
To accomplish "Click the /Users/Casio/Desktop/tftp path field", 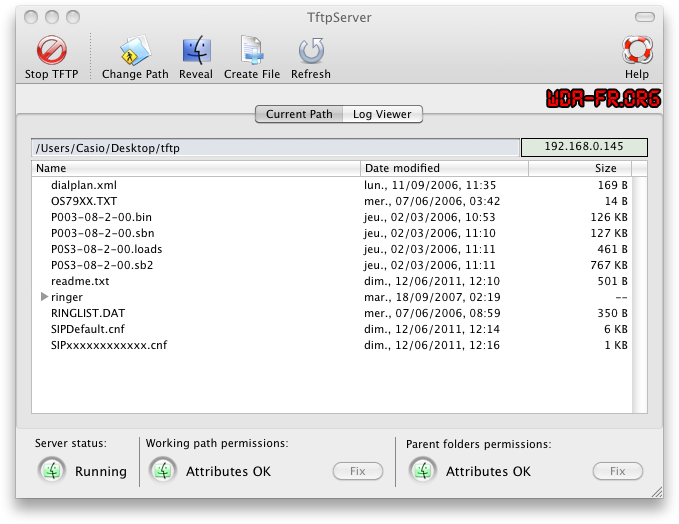I will [x=274, y=148].
